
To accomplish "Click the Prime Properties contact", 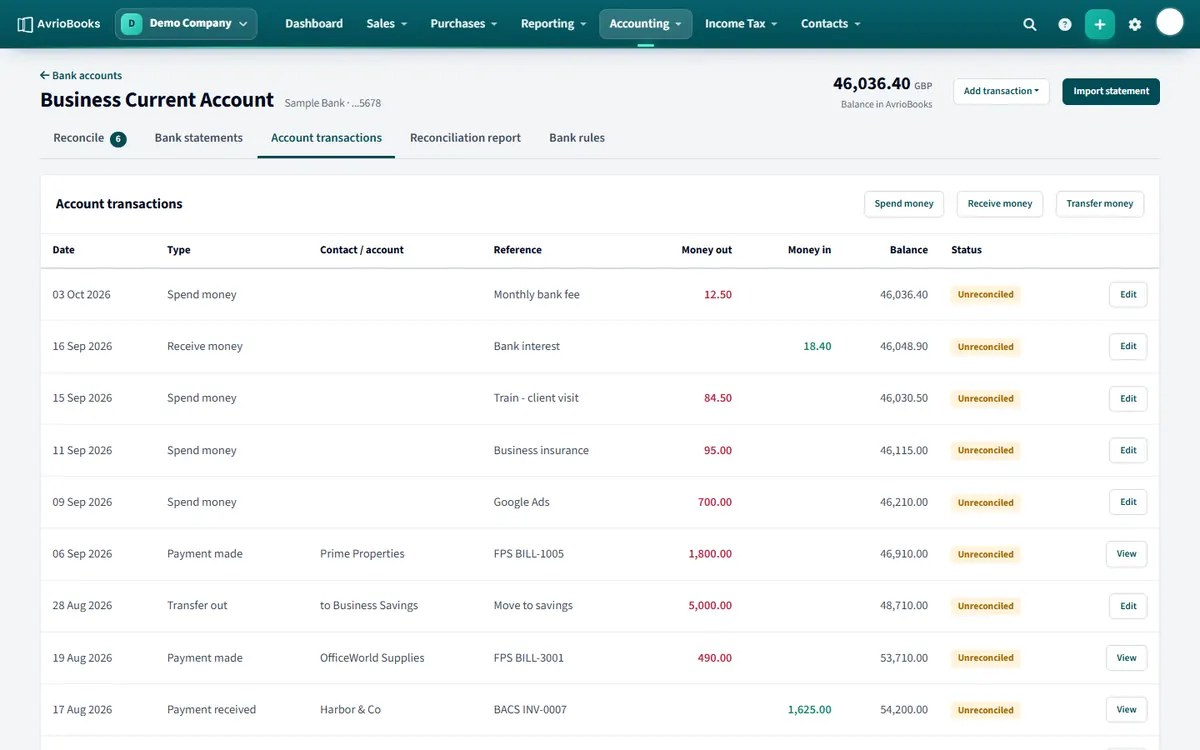I will pyautogui.click(x=362, y=554).
